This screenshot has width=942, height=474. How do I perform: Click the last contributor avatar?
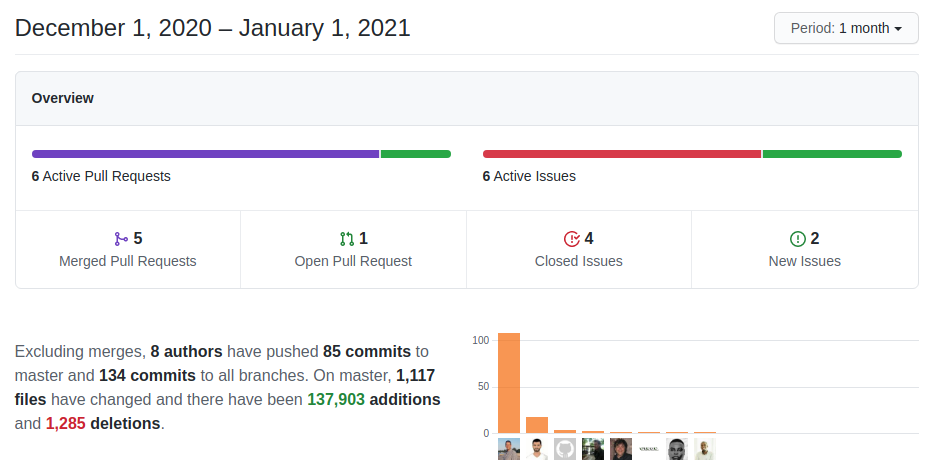click(705, 449)
